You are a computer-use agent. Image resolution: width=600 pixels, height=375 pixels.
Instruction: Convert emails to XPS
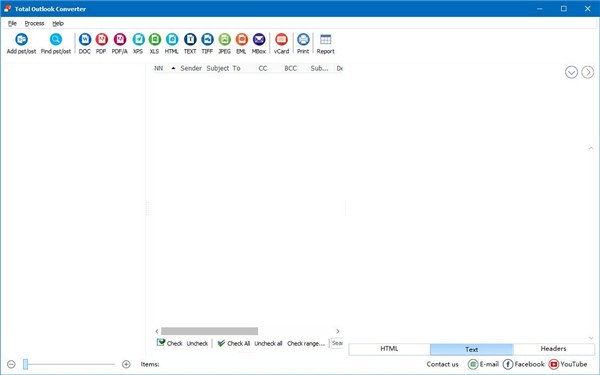[138, 44]
